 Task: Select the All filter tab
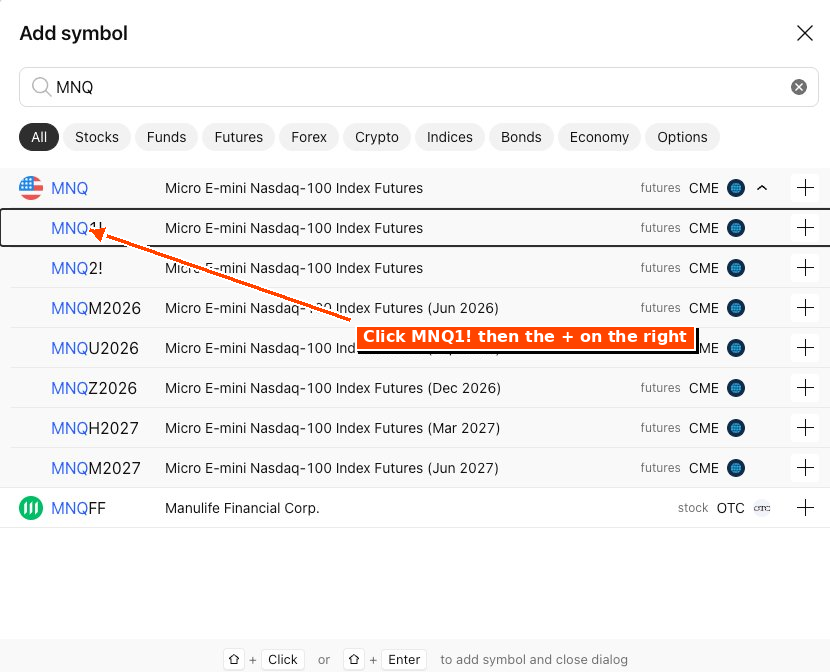(x=39, y=137)
